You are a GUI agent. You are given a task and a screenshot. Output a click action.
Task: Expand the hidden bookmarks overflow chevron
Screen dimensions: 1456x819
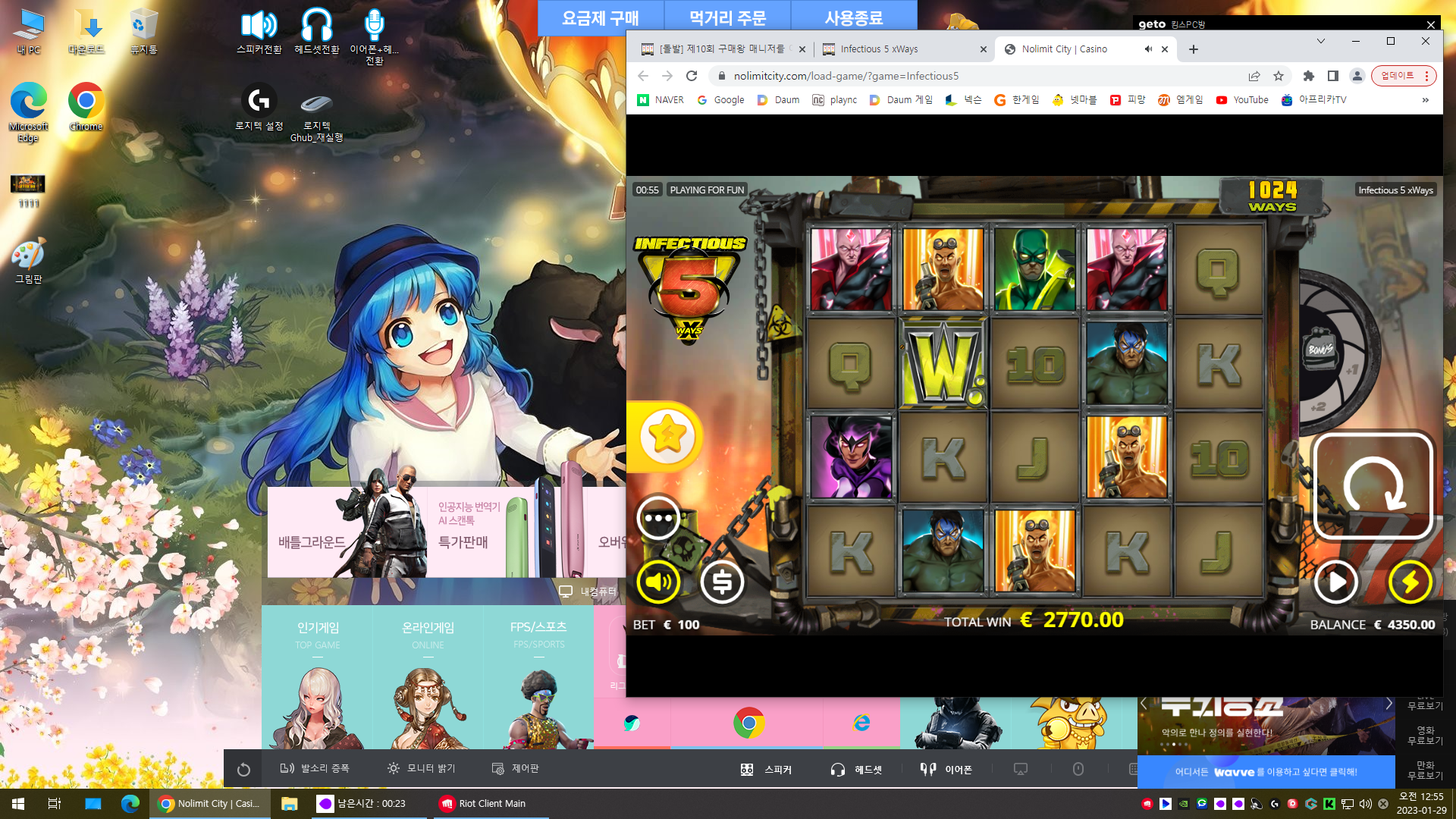point(1426,100)
